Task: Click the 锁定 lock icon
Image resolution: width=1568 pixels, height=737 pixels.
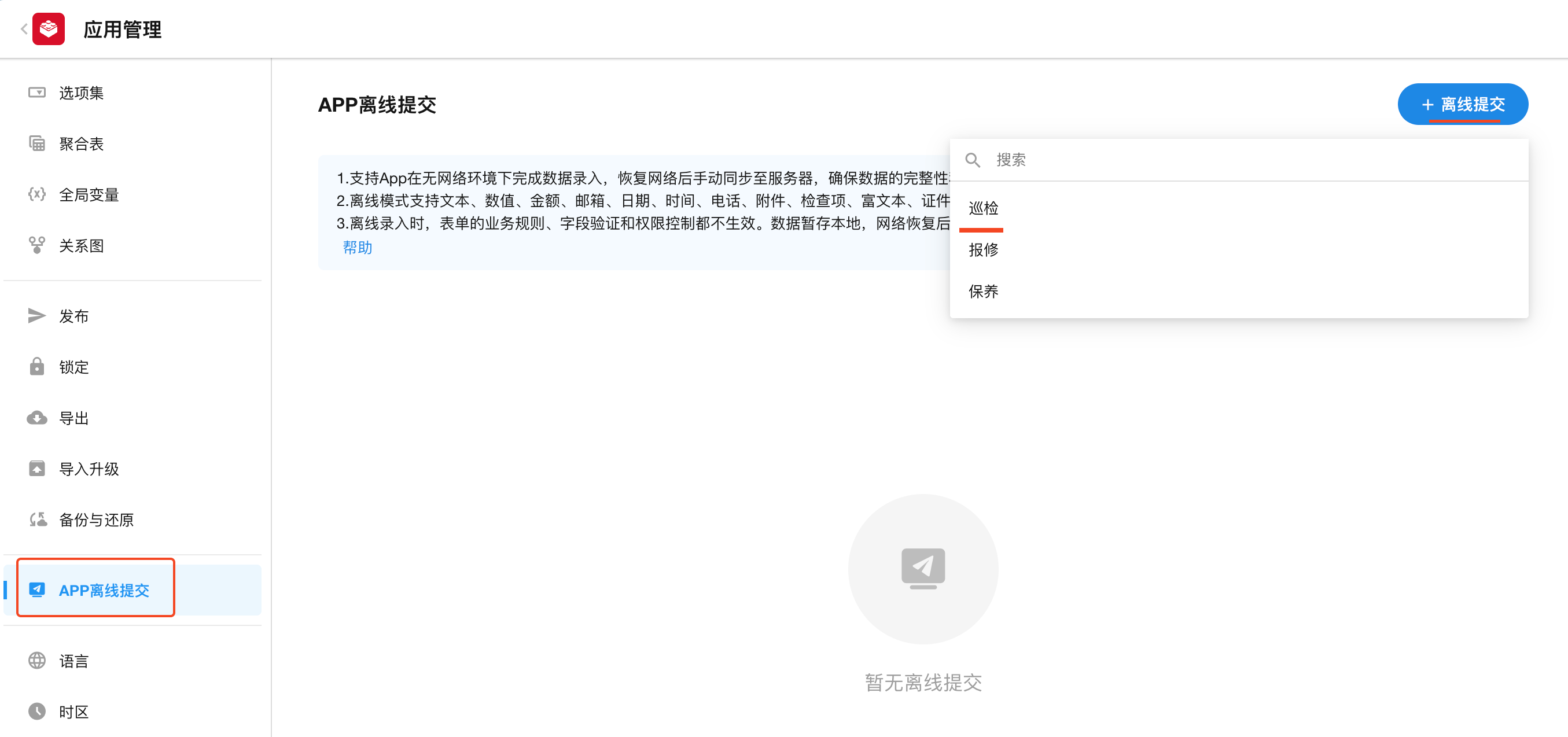Action: coord(36,367)
